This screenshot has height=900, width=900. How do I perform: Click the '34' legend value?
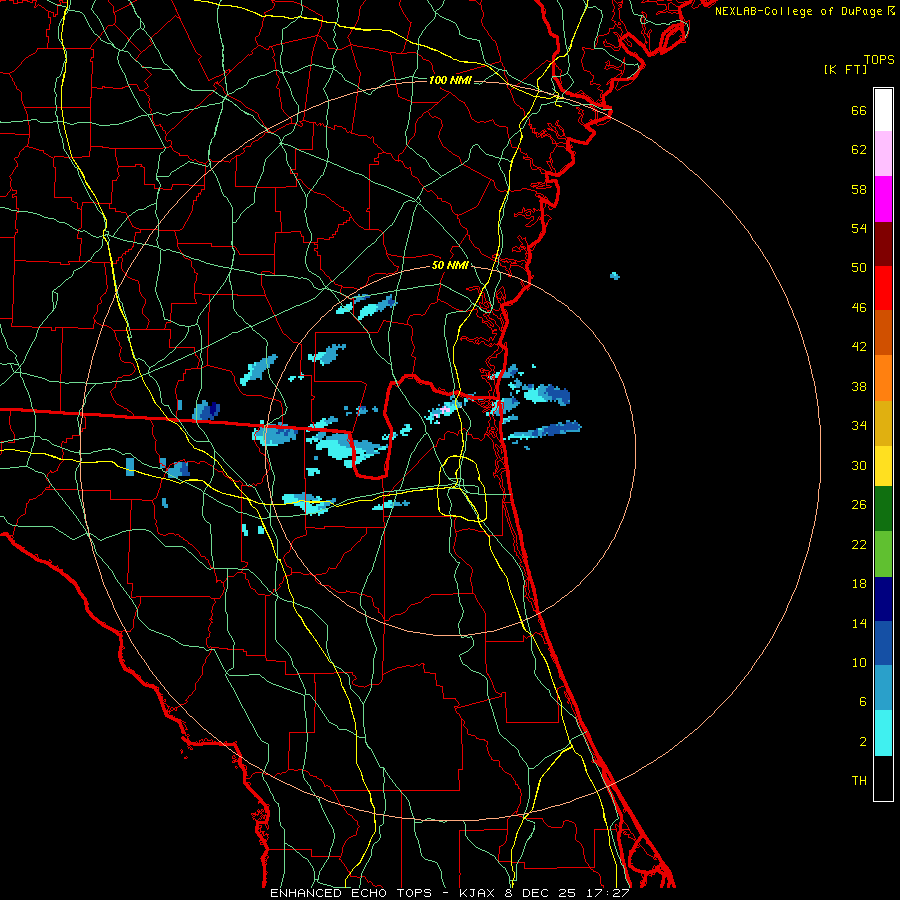coord(859,426)
